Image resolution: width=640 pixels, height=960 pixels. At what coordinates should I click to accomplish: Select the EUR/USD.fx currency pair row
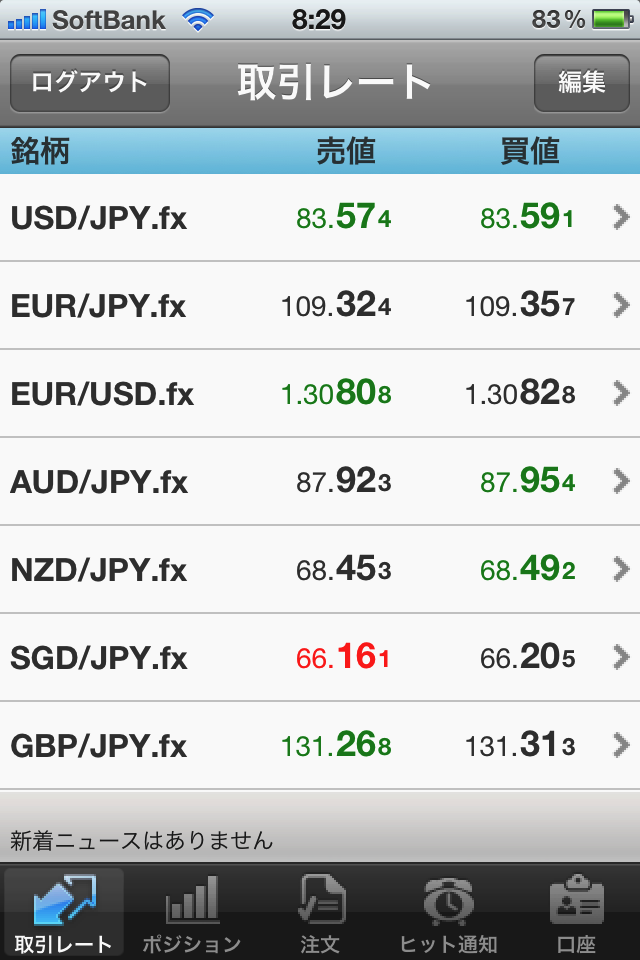[320, 393]
